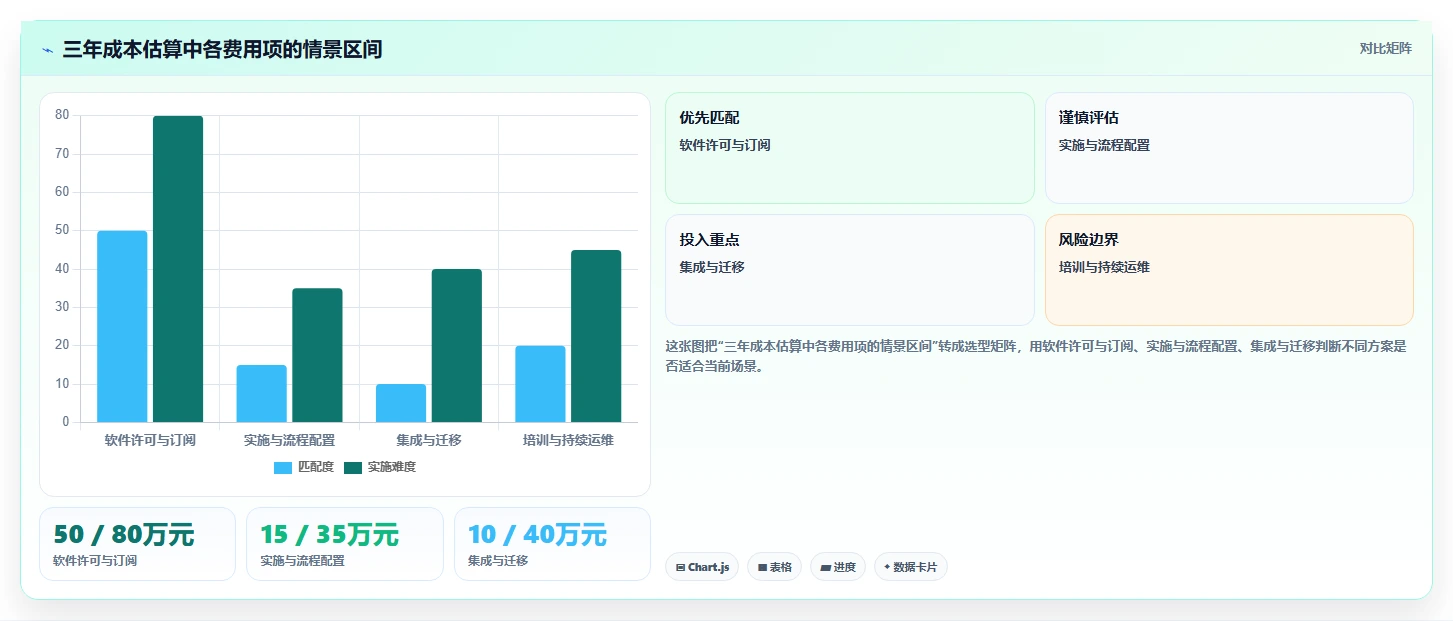Click the 匹配度 bar for 集成与迁移

(x=401, y=403)
